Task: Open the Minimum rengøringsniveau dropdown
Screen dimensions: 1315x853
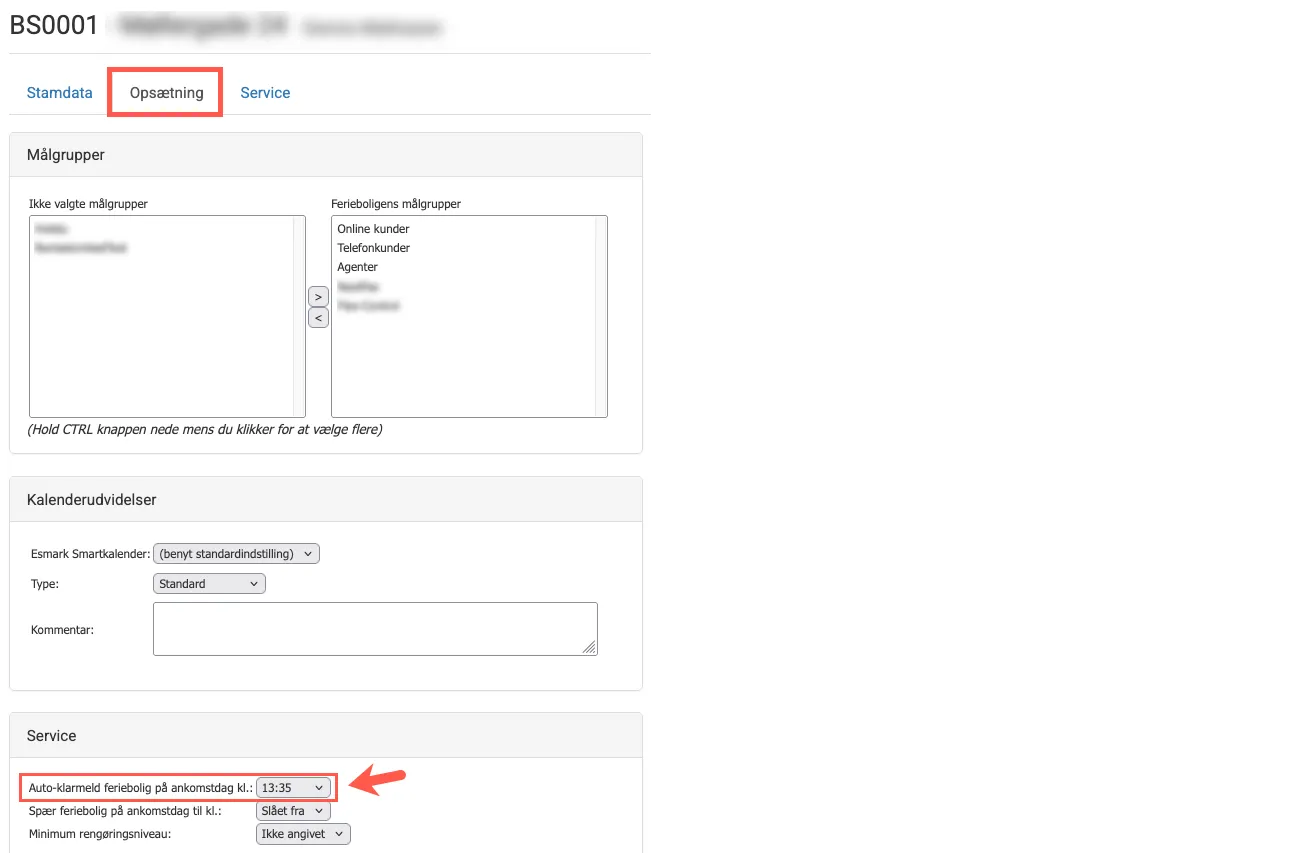Action: click(303, 834)
